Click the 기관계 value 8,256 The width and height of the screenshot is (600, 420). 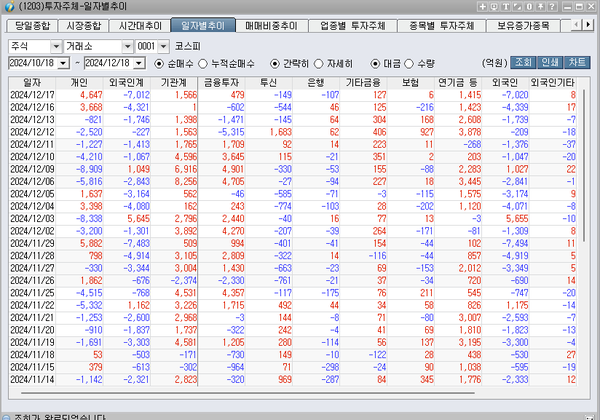click(x=186, y=181)
